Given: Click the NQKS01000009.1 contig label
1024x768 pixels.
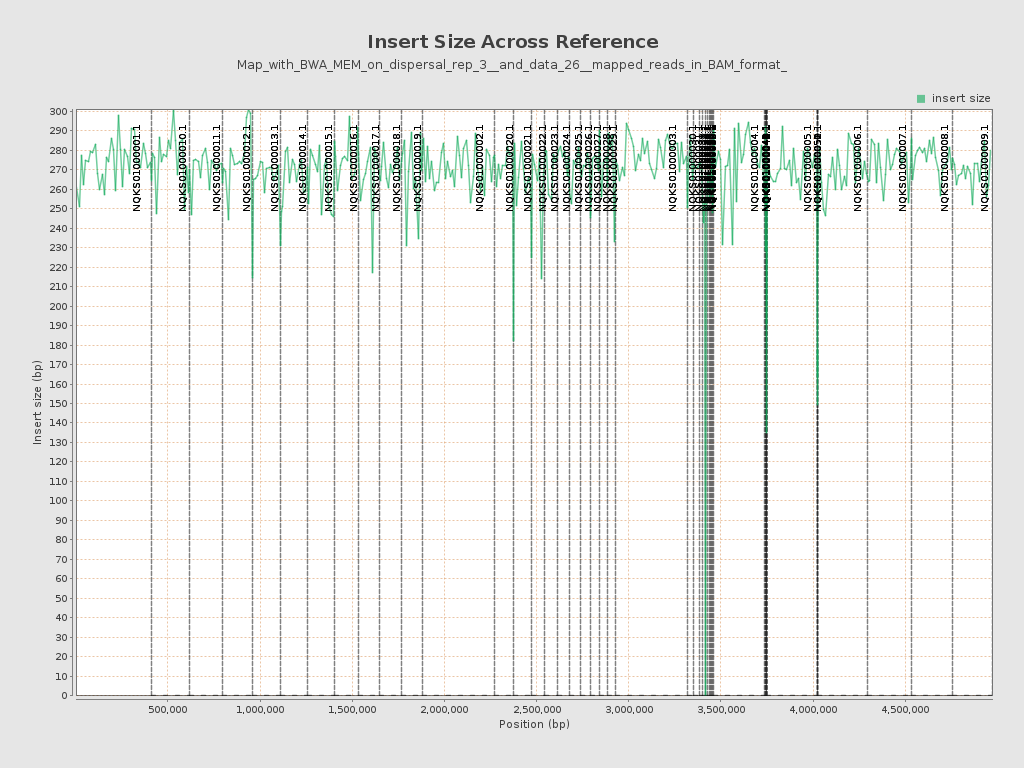Looking at the screenshot, I should 985,167.
